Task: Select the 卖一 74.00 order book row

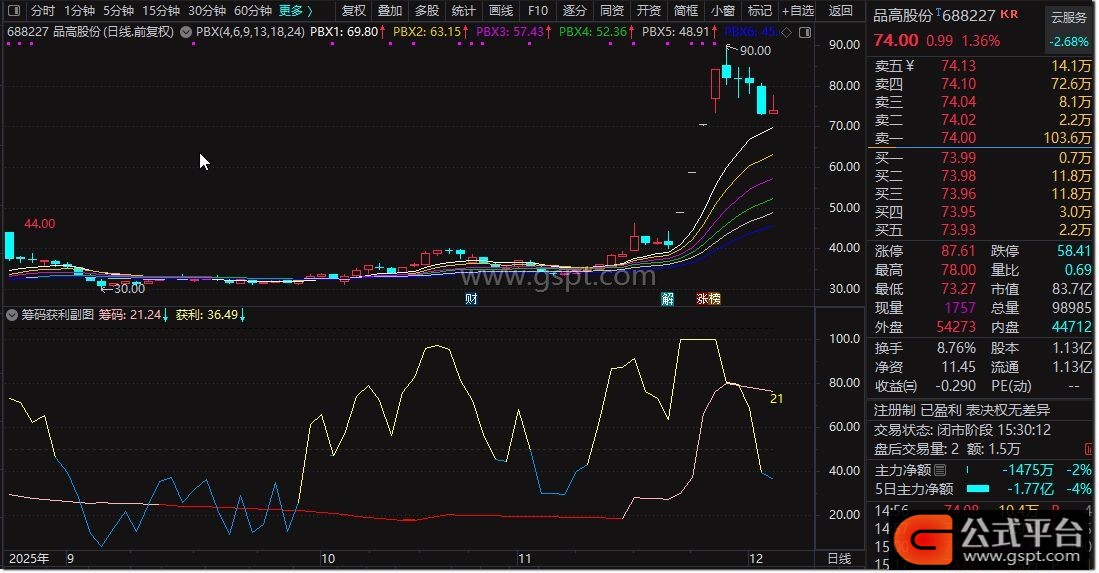Action: pyautogui.click(x=980, y=138)
